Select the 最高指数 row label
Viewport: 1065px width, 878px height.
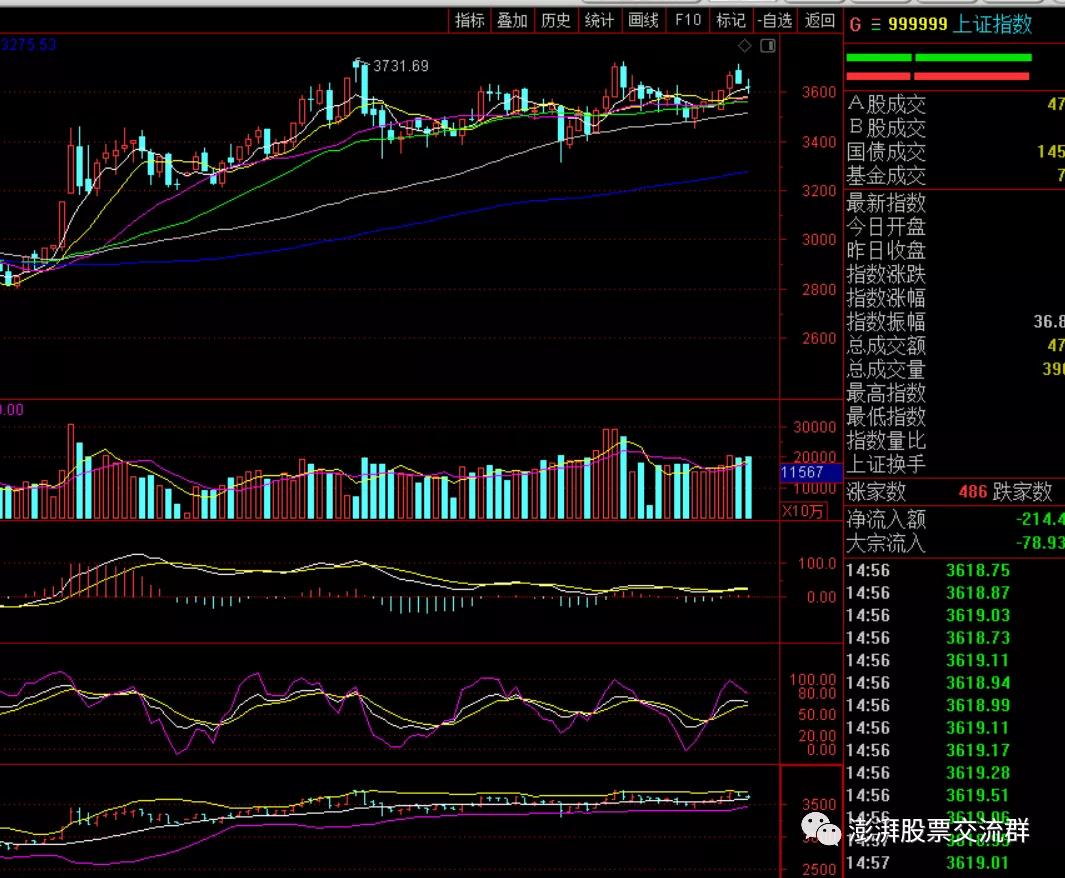click(886, 393)
